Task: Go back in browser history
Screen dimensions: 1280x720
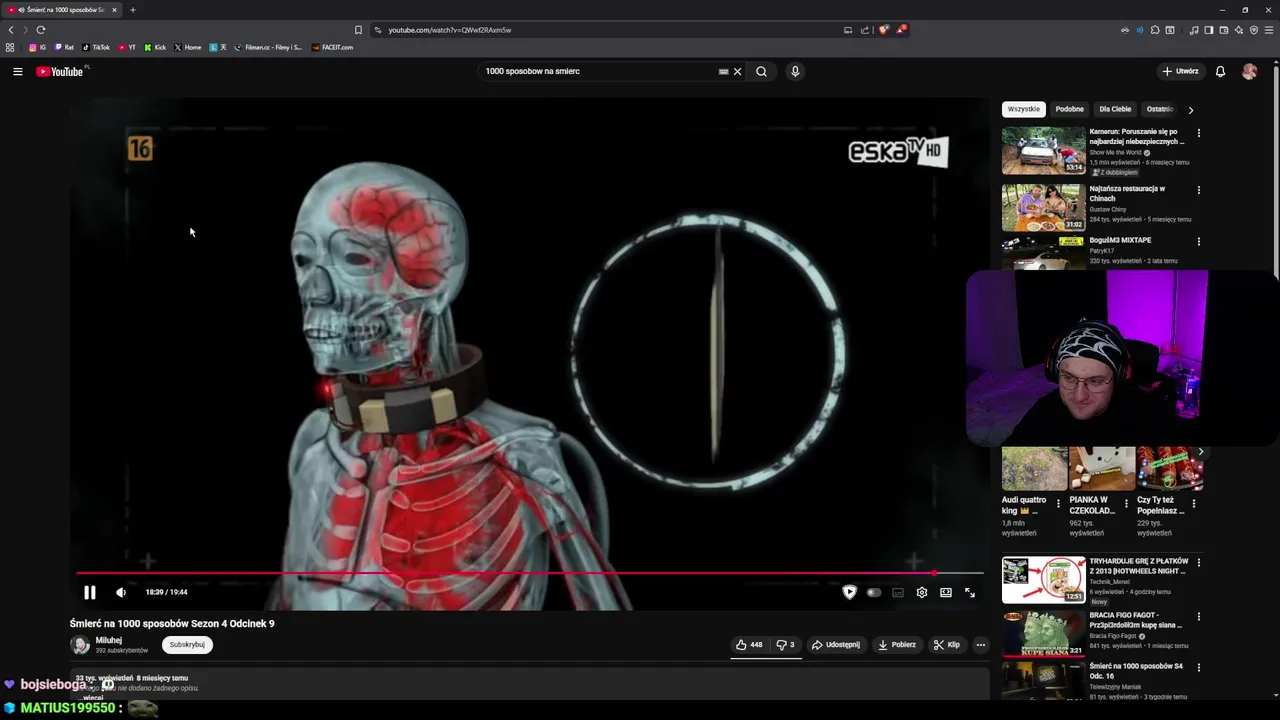Action: (11, 30)
